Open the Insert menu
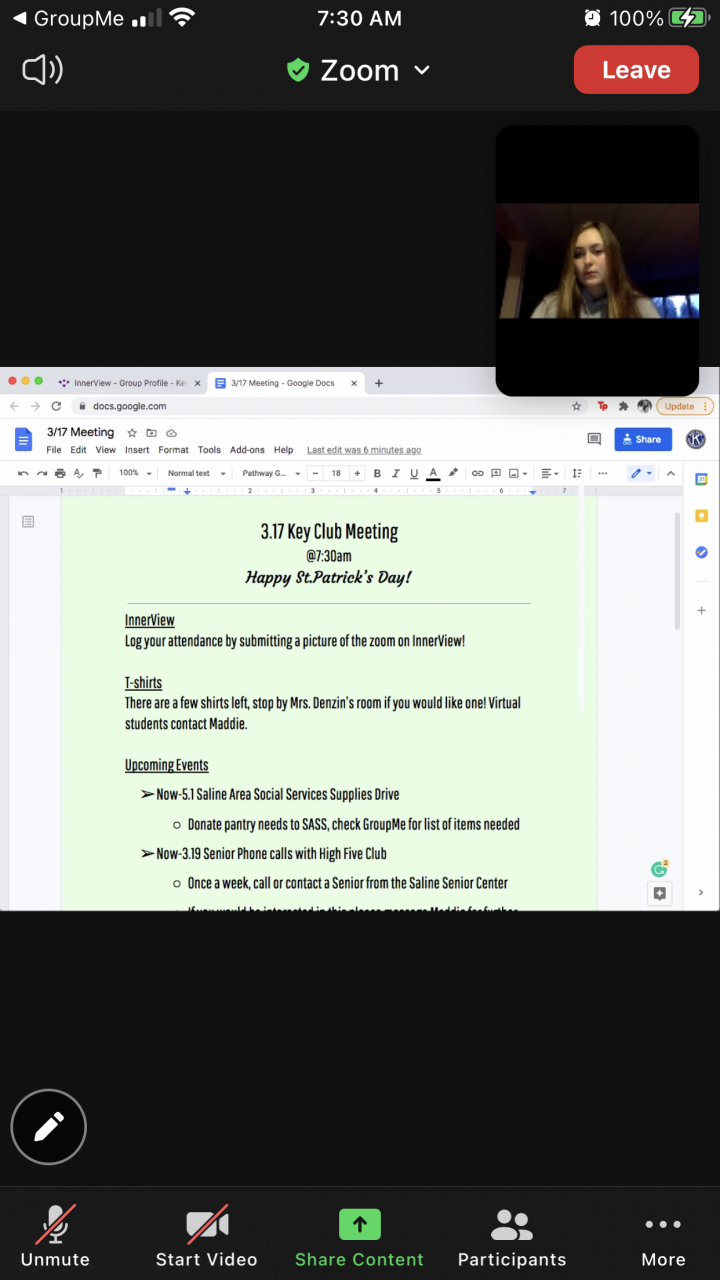The width and height of the screenshot is (720, 1280). (137, 450)
